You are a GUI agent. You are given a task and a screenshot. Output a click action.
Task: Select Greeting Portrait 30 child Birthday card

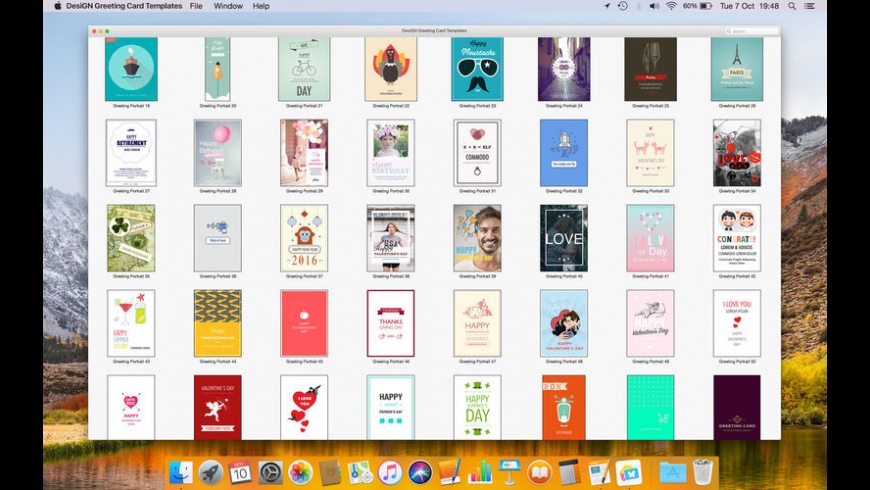(x=391, y=153)
